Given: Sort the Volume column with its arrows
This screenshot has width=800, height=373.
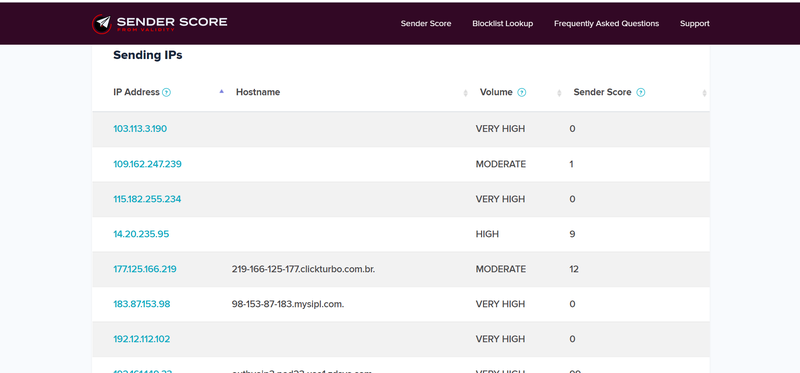Looking at the screenshot, I should click(559, 93).
